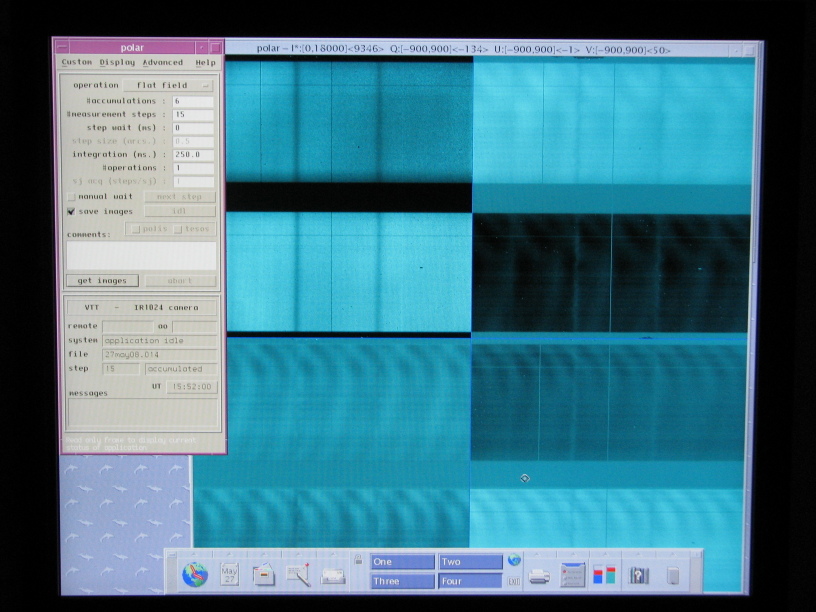Open the help manager question mark icon
Image resolution: width=816 pixels, height=612 pixels.
tap(639, 575)
